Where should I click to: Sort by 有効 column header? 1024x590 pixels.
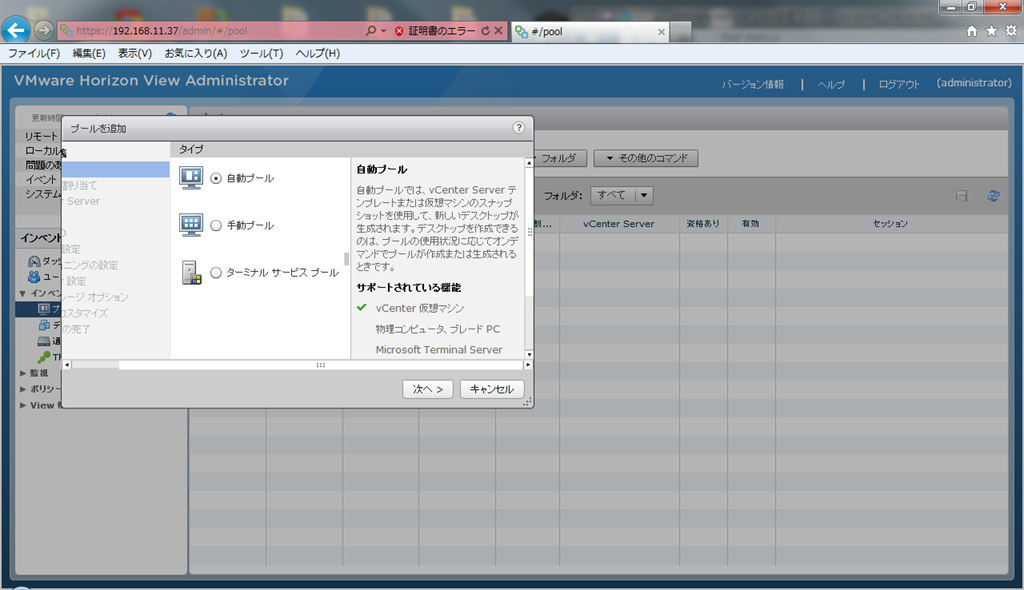point(751,223)
